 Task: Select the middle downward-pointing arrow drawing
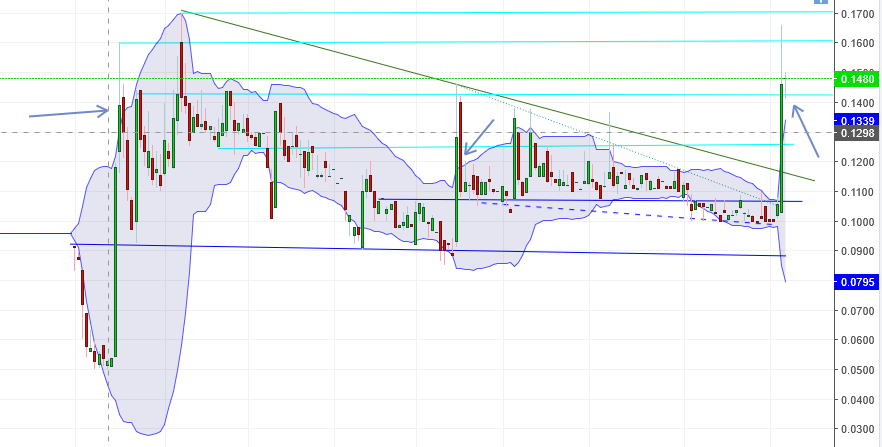click(x=478, y=137)
